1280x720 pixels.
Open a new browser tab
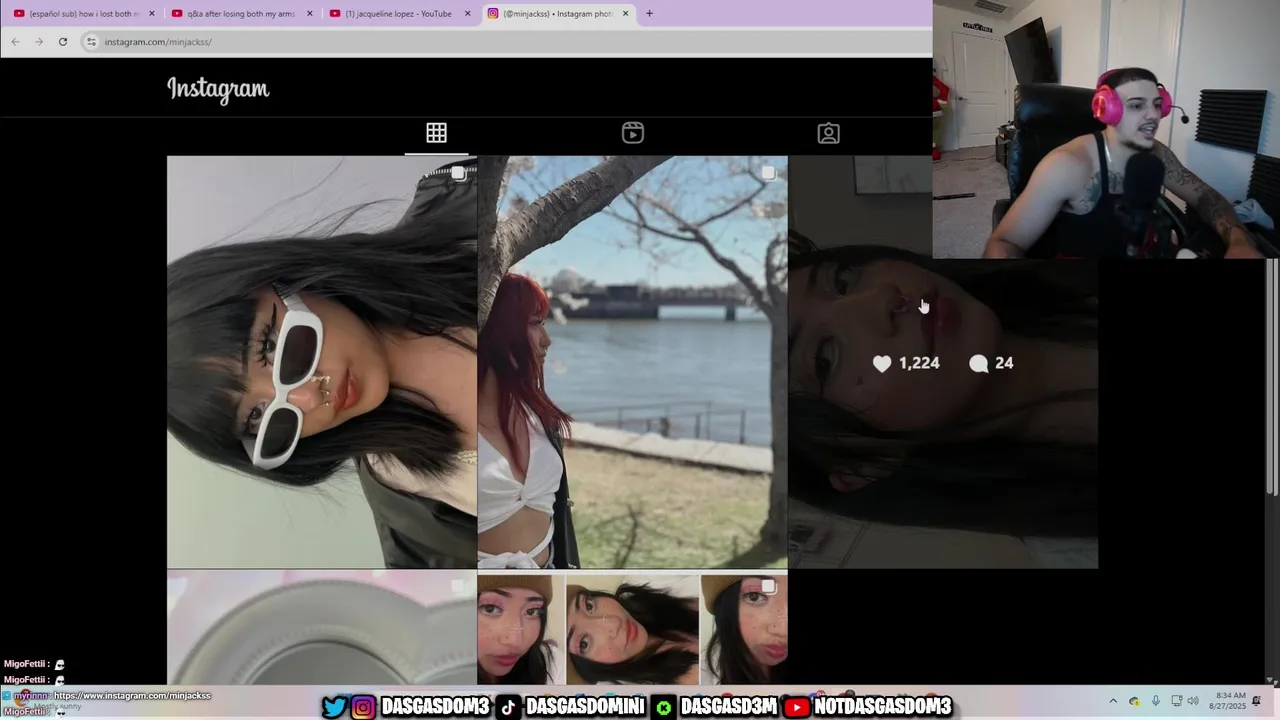point(649,14)
